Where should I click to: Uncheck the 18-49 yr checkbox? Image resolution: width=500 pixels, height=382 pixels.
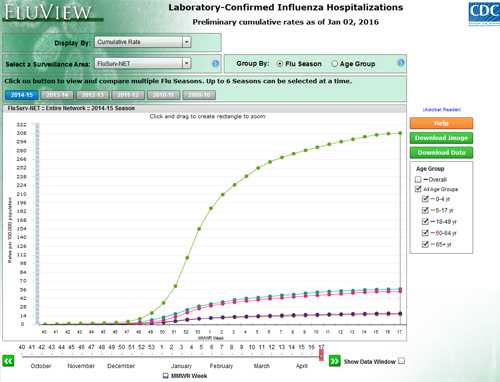click(425, 222)
